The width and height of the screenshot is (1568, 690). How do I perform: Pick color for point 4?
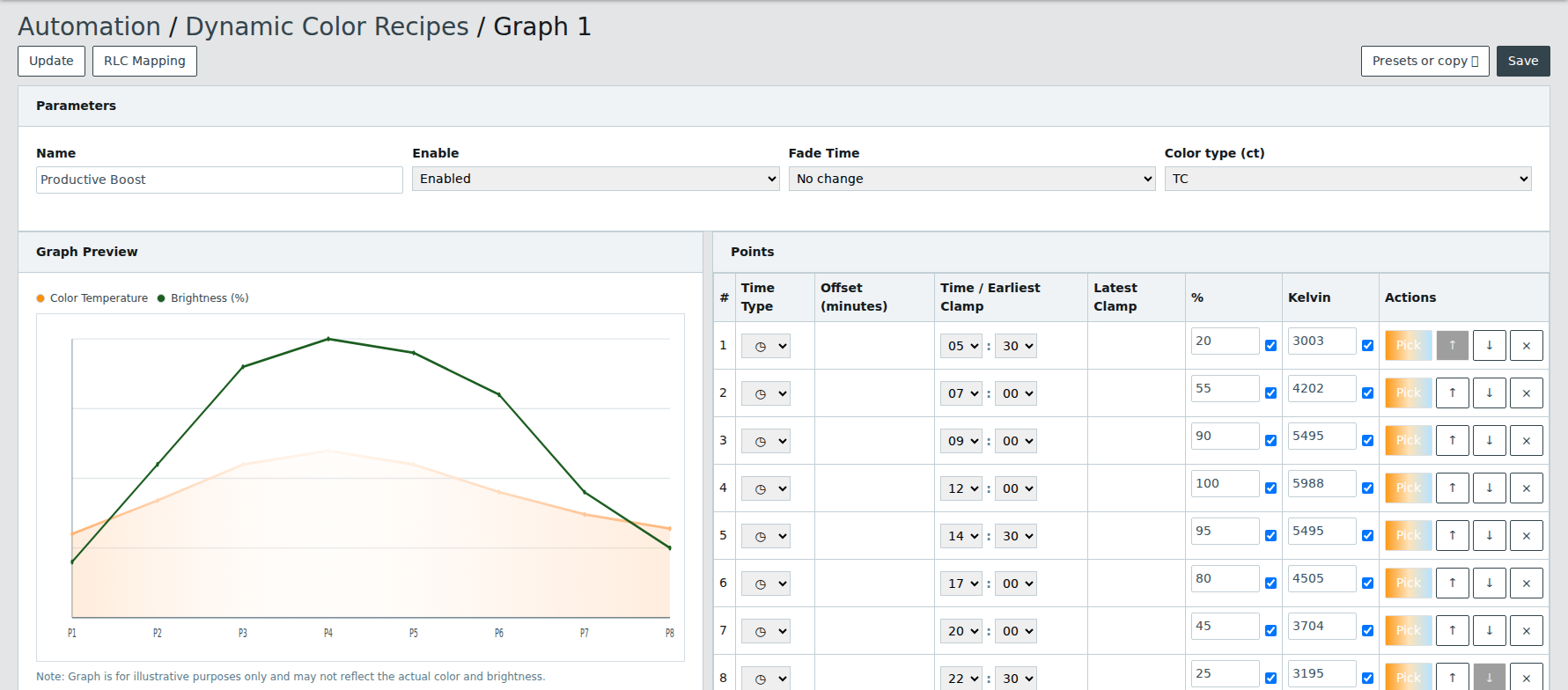coord(1408,488)
